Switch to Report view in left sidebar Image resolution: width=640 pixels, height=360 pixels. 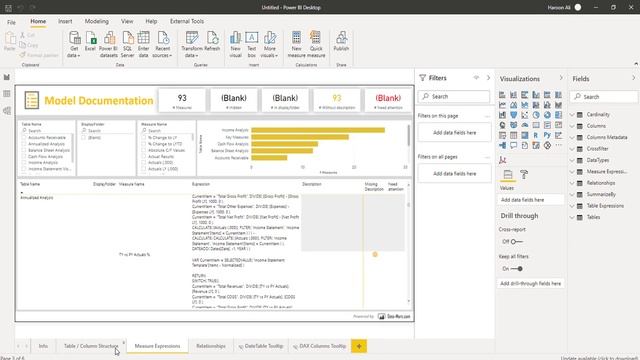point(7,77)
